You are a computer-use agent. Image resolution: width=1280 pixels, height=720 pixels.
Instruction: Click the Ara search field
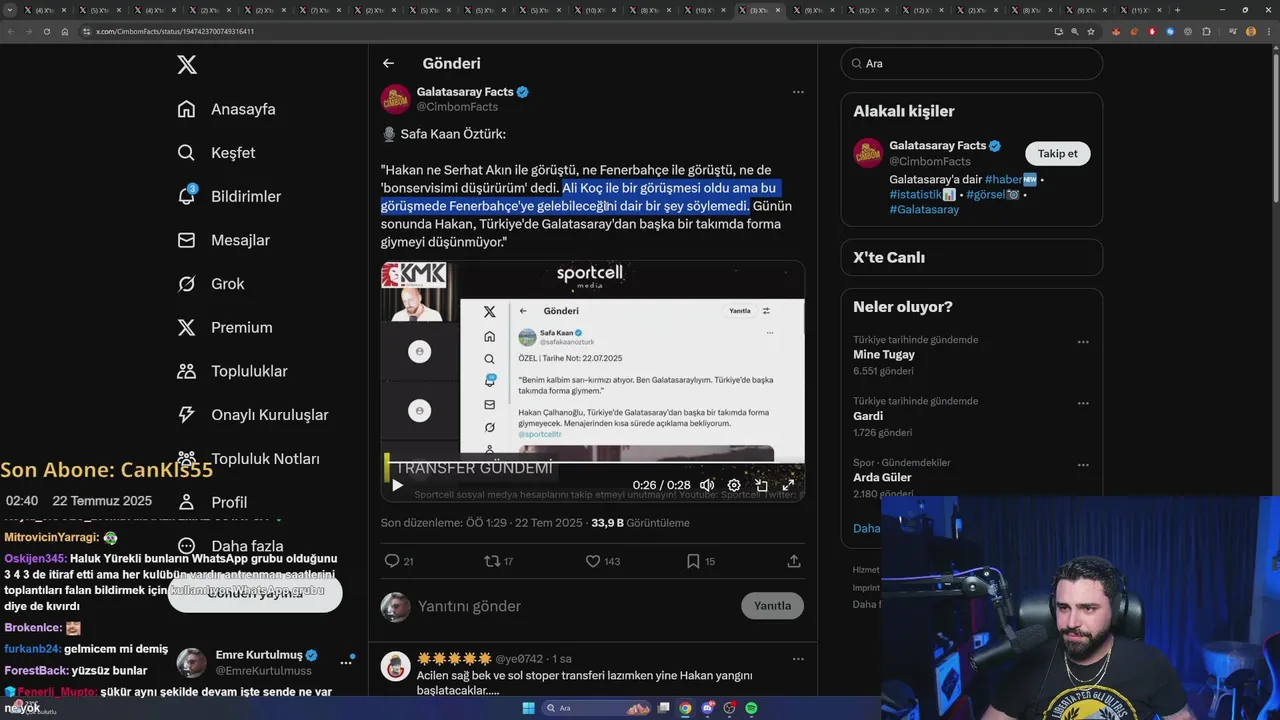(x=972, y=63)
